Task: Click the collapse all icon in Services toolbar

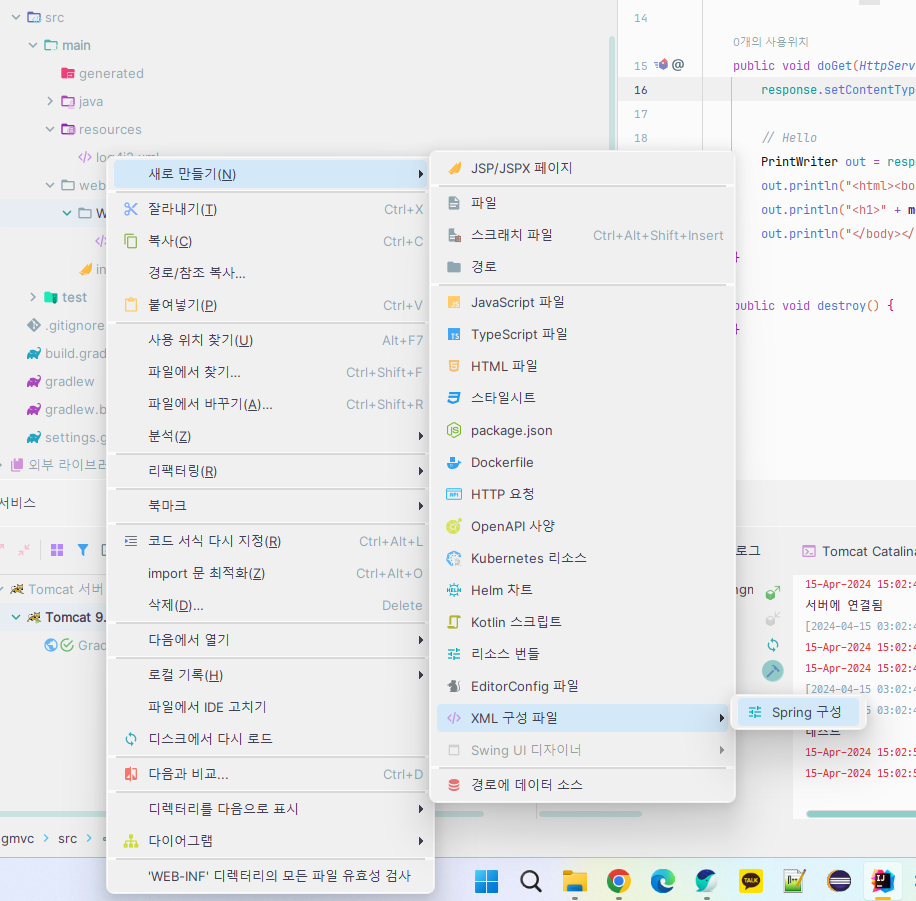Action: coord(24,550)
